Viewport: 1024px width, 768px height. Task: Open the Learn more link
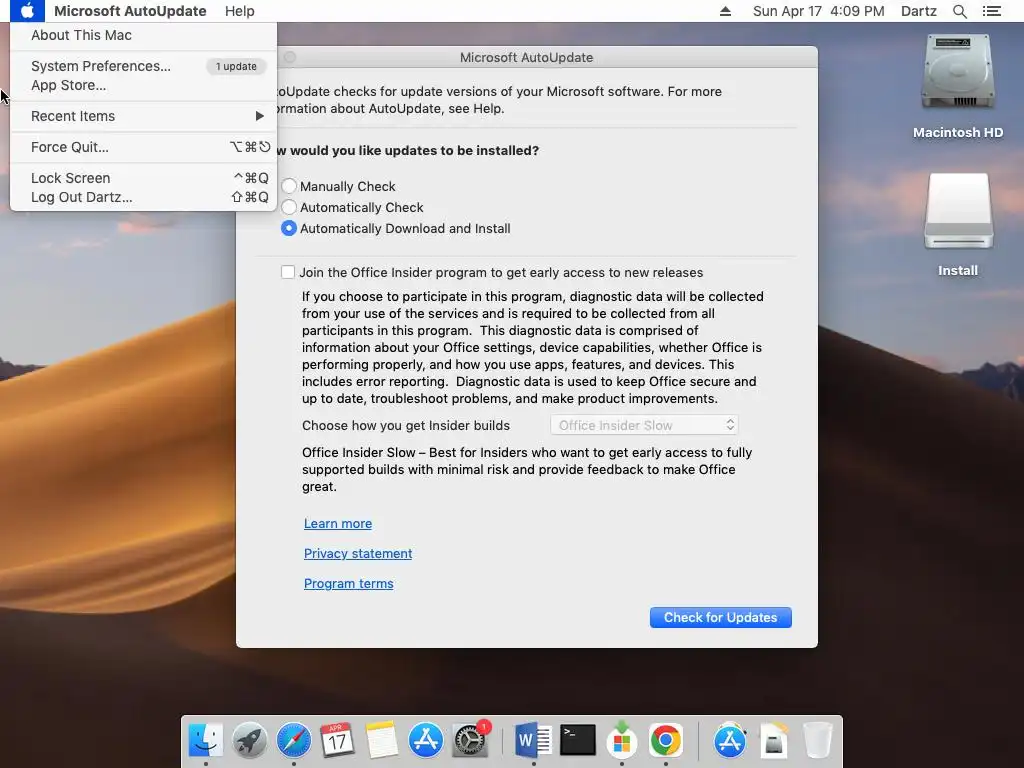click(x=338, y=523)
